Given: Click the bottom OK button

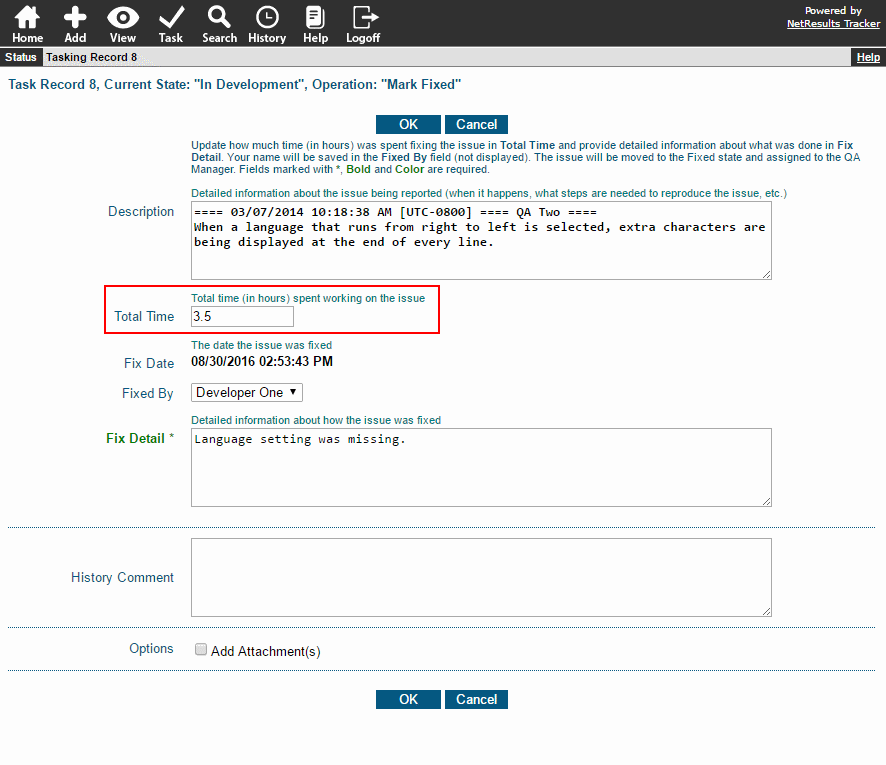Looking at the screenshot, I should [x=408, y=699].
